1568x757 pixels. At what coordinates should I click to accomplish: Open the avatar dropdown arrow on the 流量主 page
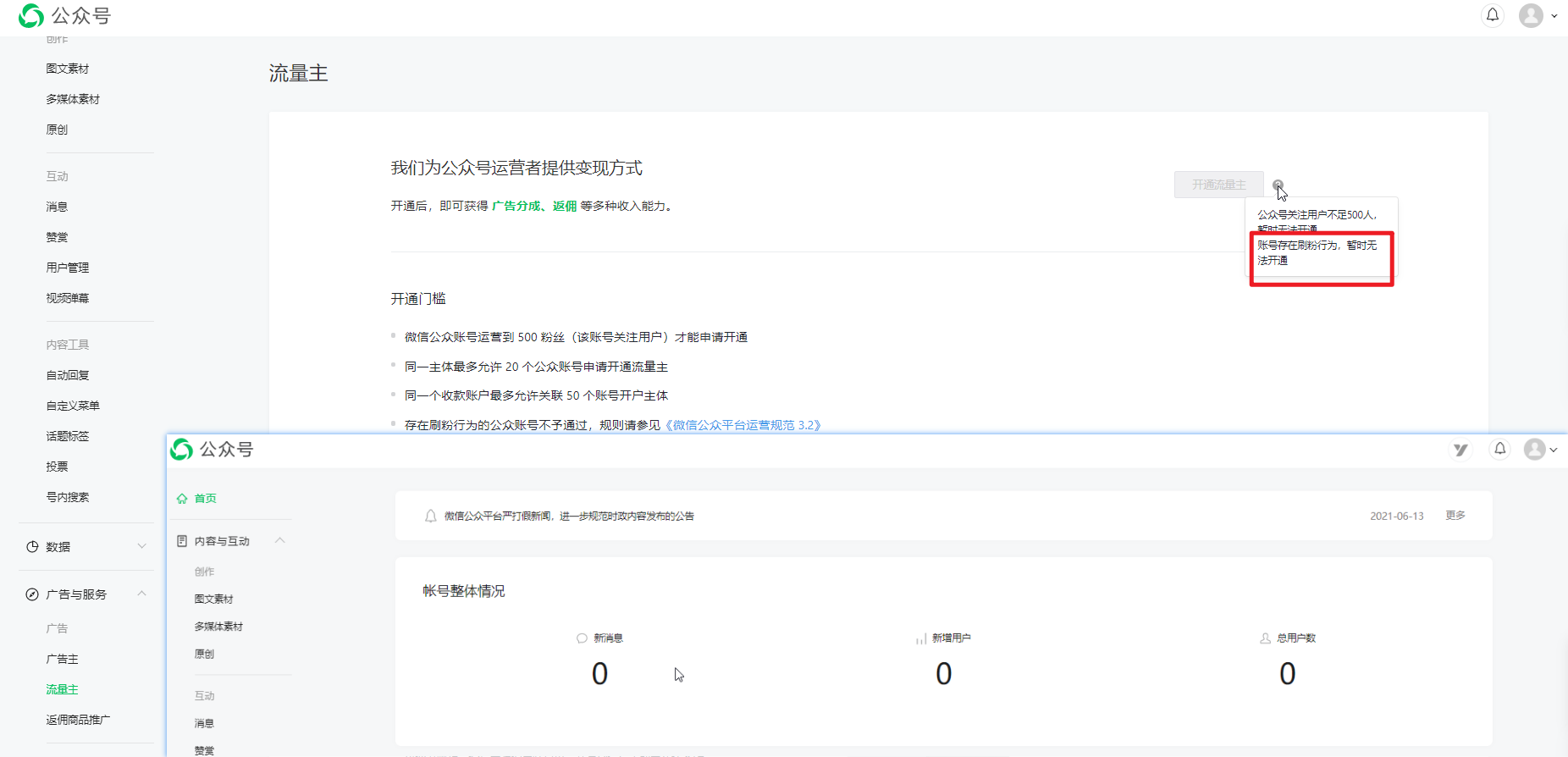1554,16
